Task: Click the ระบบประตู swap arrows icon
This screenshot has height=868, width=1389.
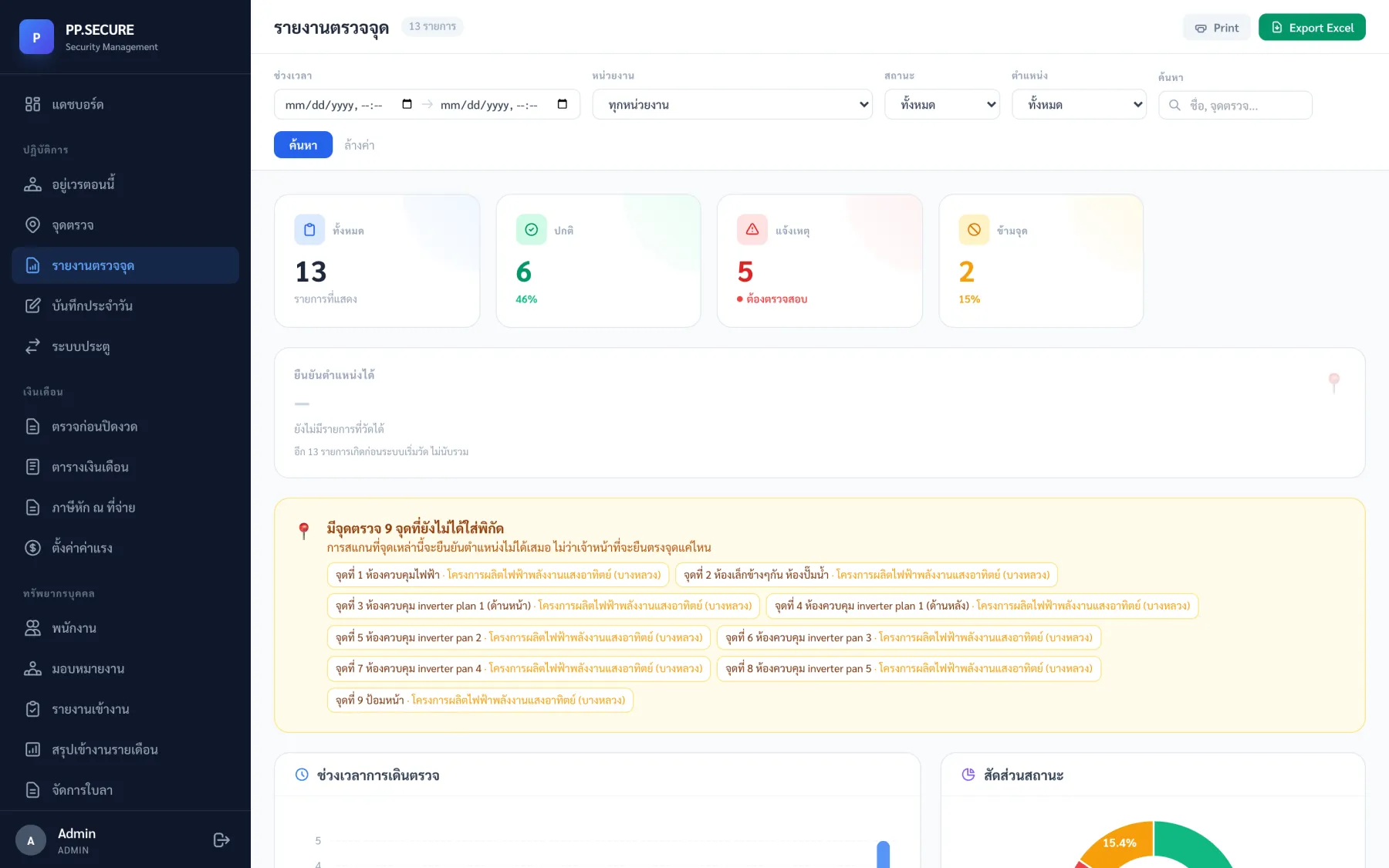Action: pyautogui.click(x=32, y=346)
